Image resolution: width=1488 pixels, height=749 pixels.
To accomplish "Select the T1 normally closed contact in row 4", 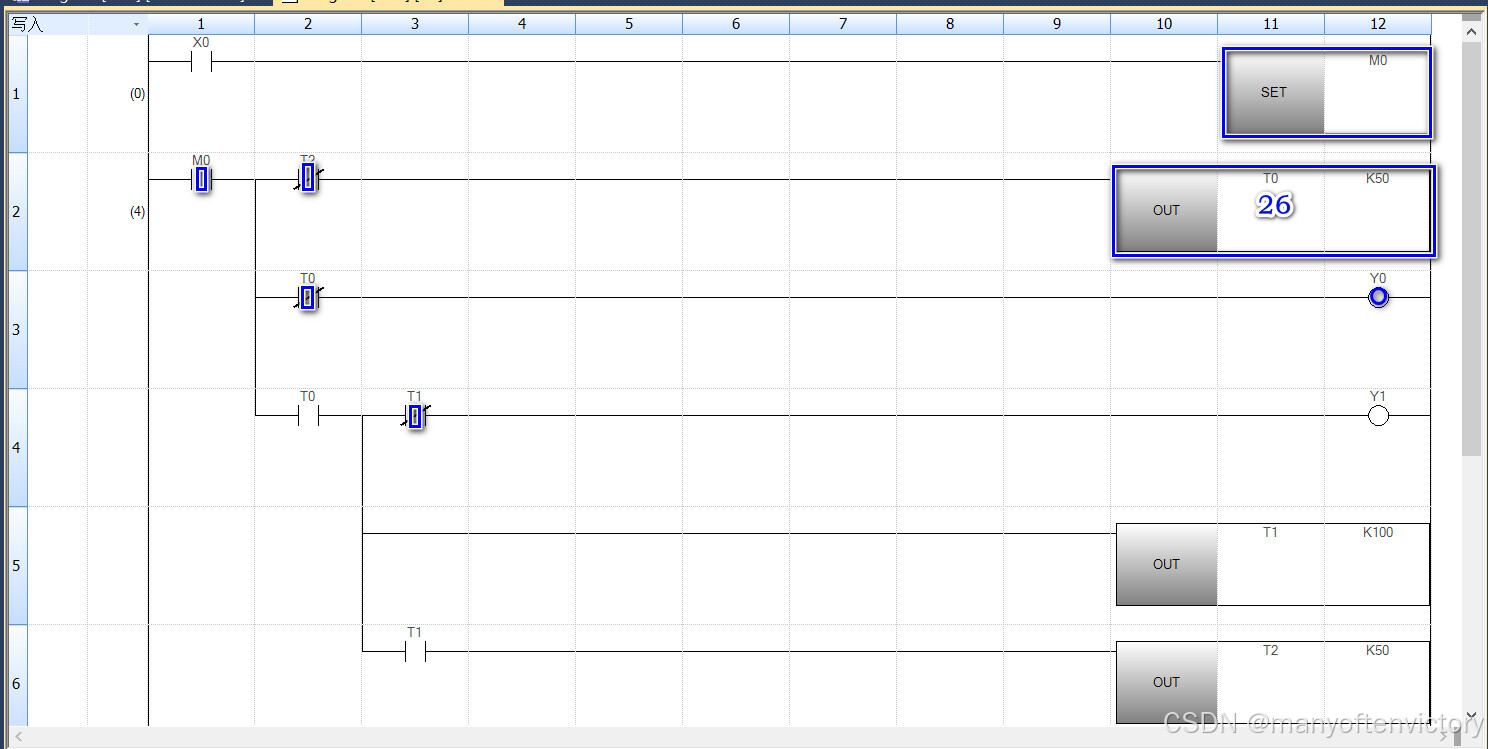I will point(415,415).
